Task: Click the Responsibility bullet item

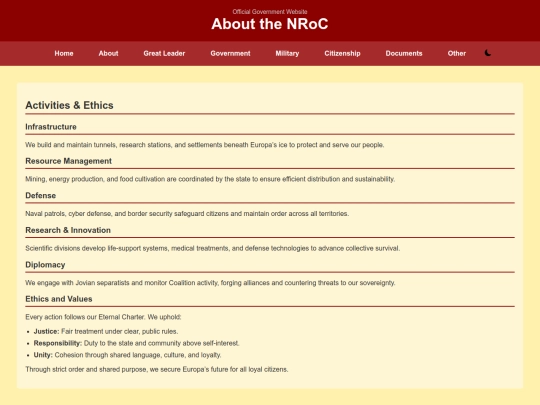Action: (136, 343)
